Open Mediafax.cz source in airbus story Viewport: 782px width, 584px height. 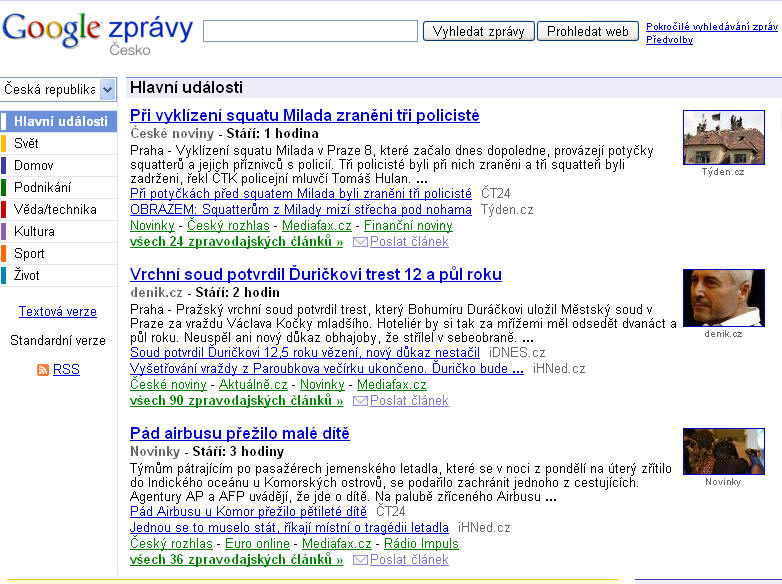337,544
